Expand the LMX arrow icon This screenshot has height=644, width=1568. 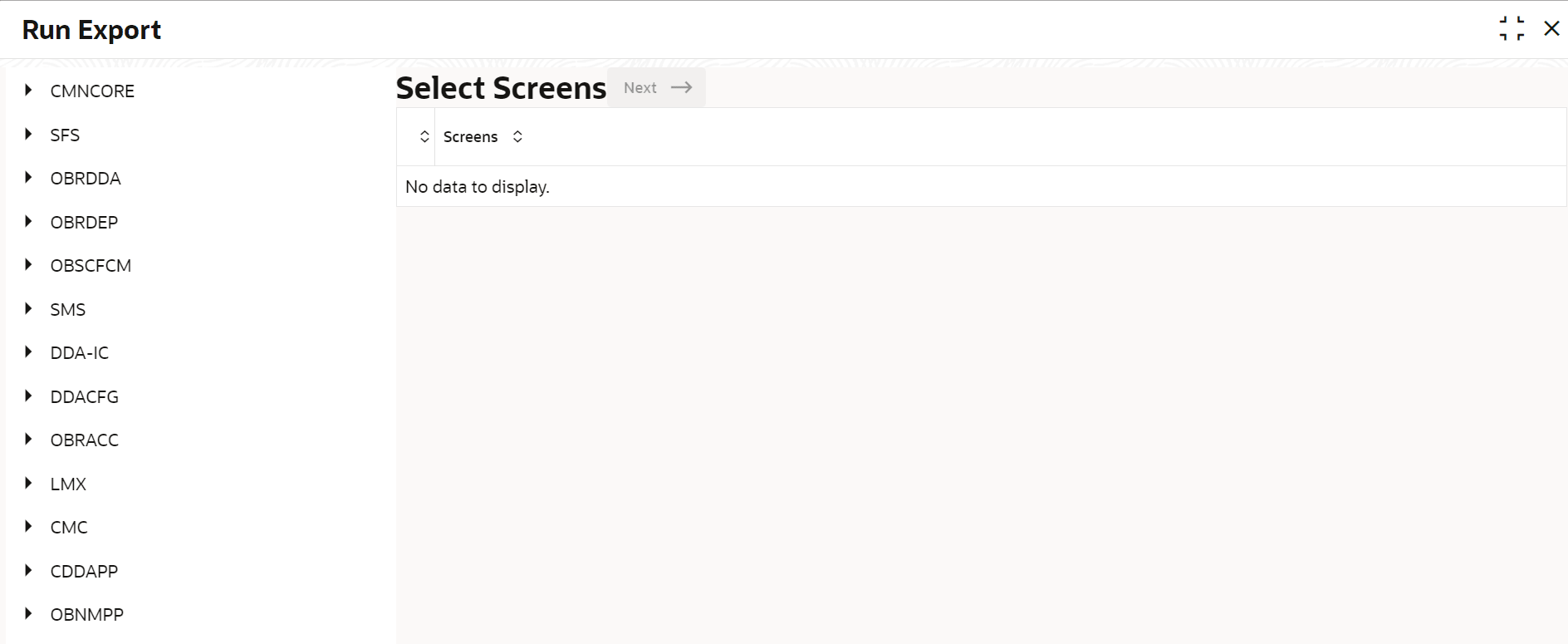point(28,484)
